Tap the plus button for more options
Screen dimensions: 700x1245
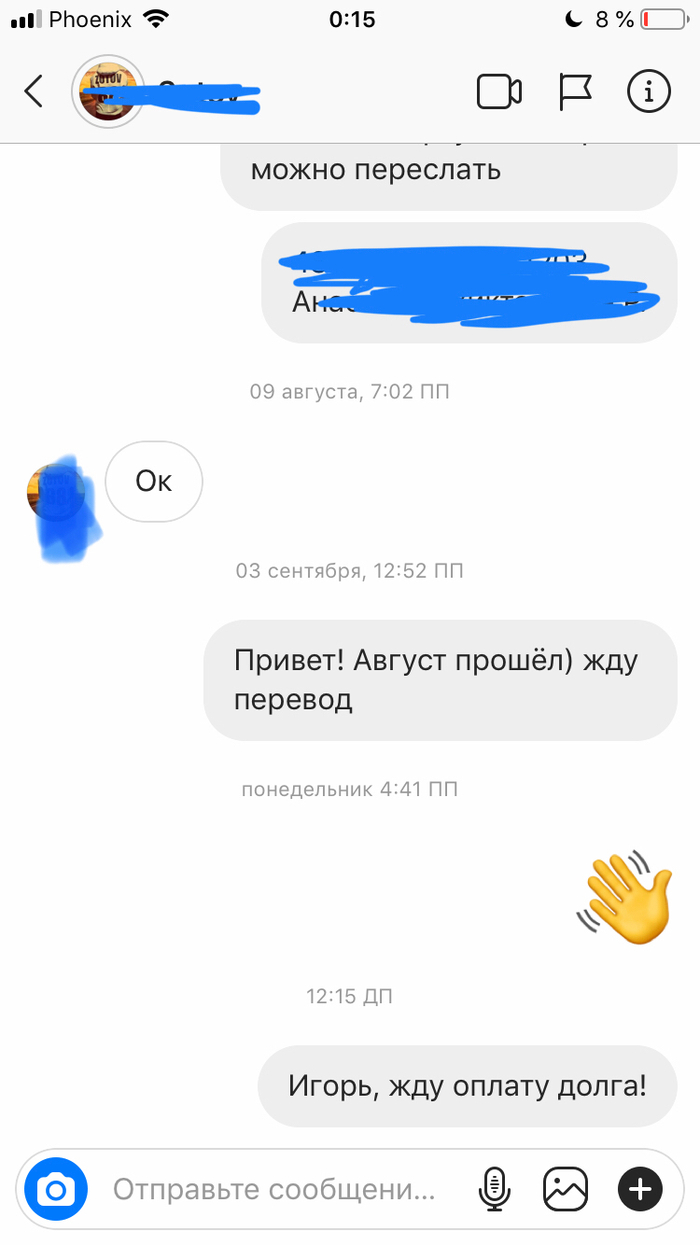click(x=640, y=1189)
